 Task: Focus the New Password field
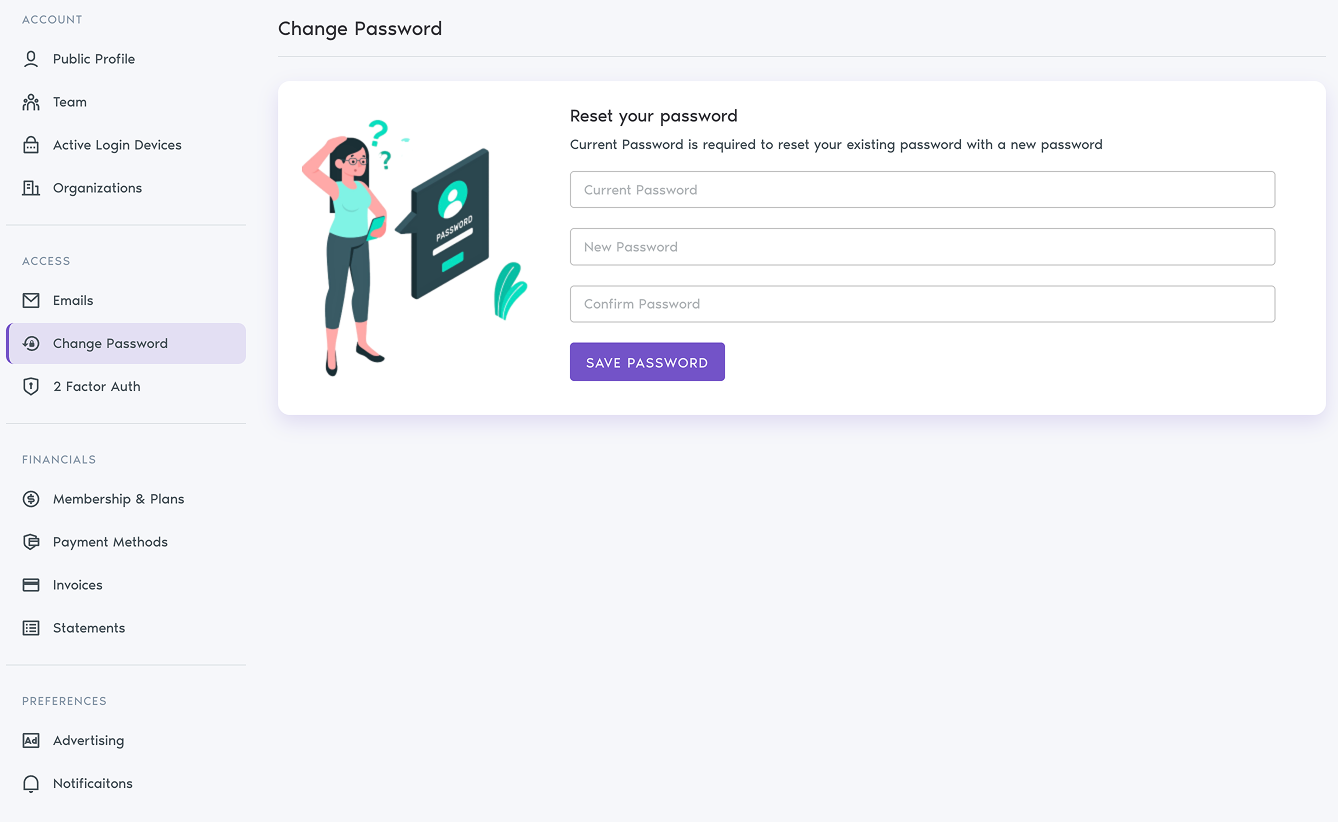pyautogui.click(x=922, y=246)
